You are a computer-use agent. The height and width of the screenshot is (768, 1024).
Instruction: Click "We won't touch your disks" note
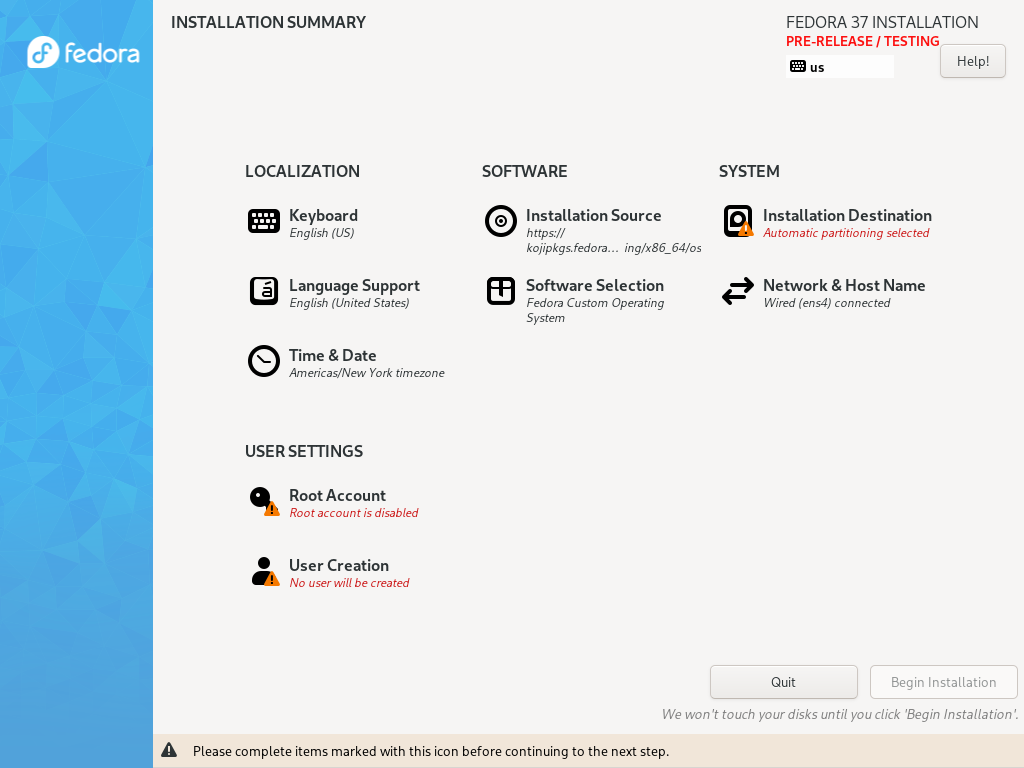(x=839, y=714)
